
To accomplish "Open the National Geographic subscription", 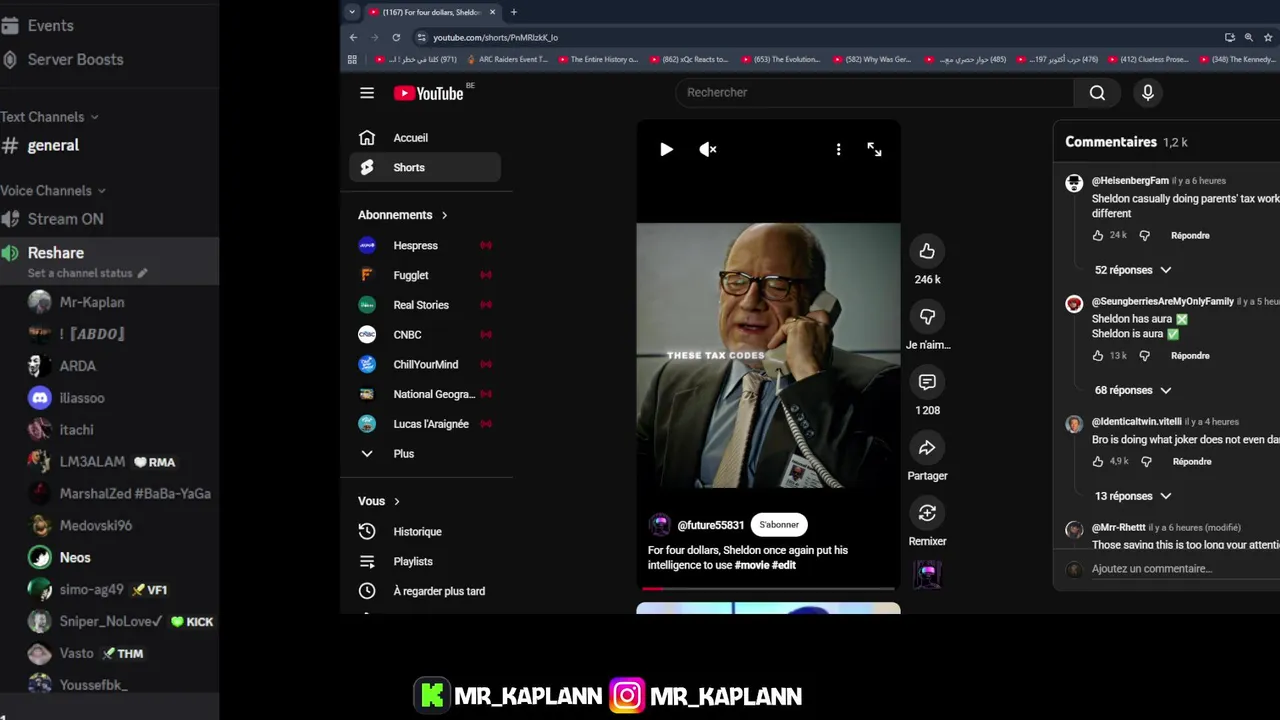I will click(425, 394).
